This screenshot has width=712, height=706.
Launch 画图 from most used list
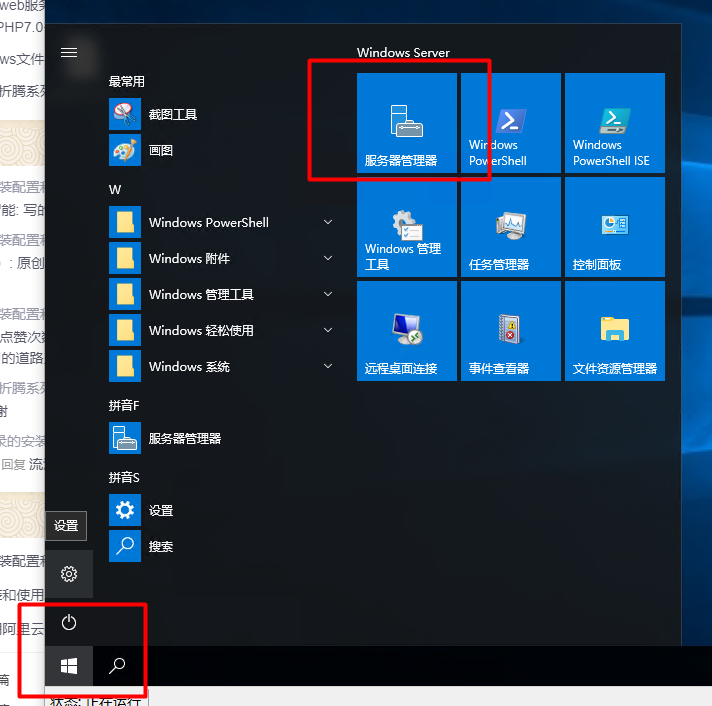[x=222, y=150]
